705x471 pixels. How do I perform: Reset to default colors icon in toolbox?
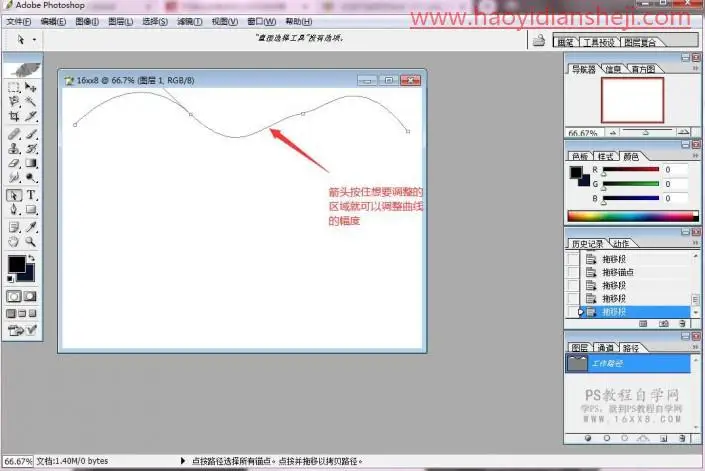coord(10,279)
